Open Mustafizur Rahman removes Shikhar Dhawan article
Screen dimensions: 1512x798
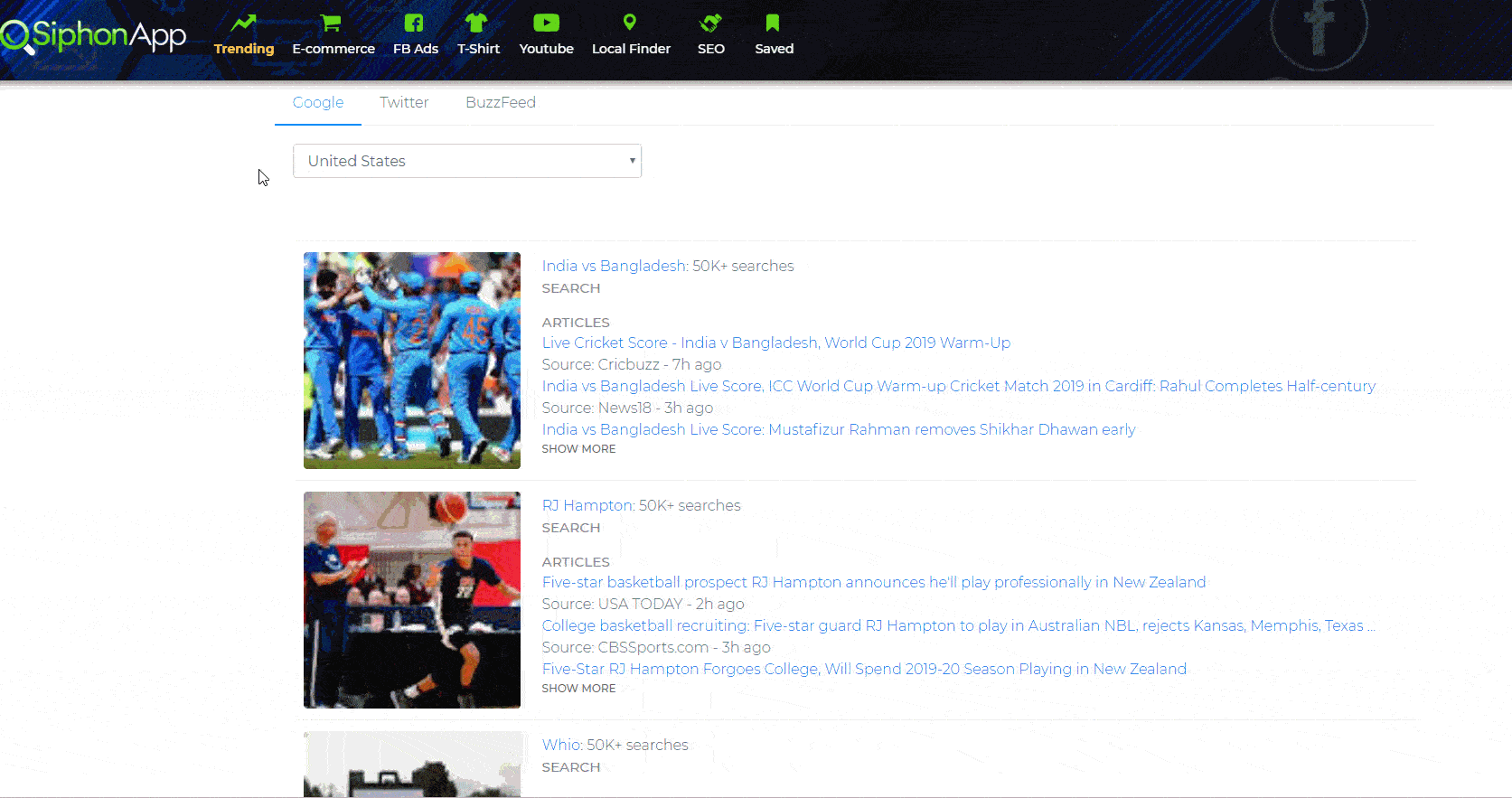click(x=839, y=429)
